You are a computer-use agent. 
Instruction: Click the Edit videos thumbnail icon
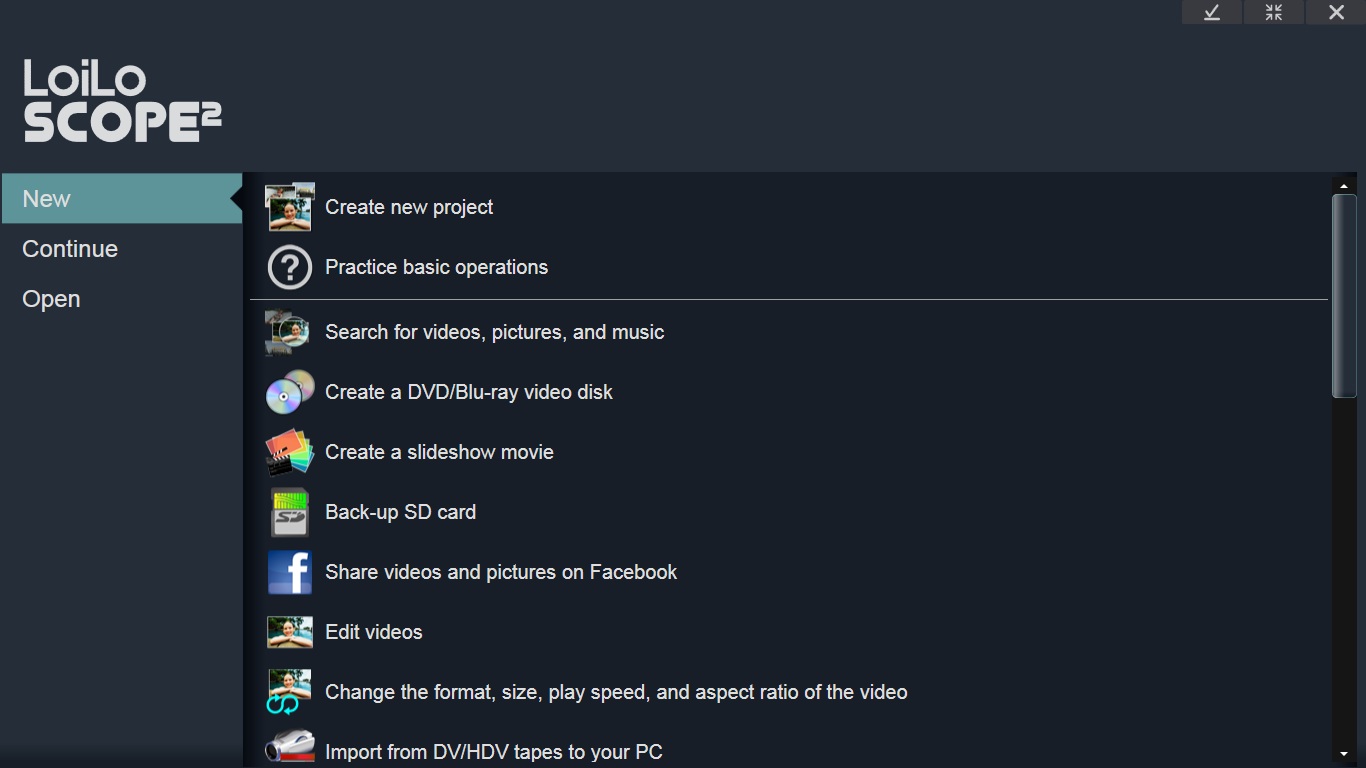point(290,632)
